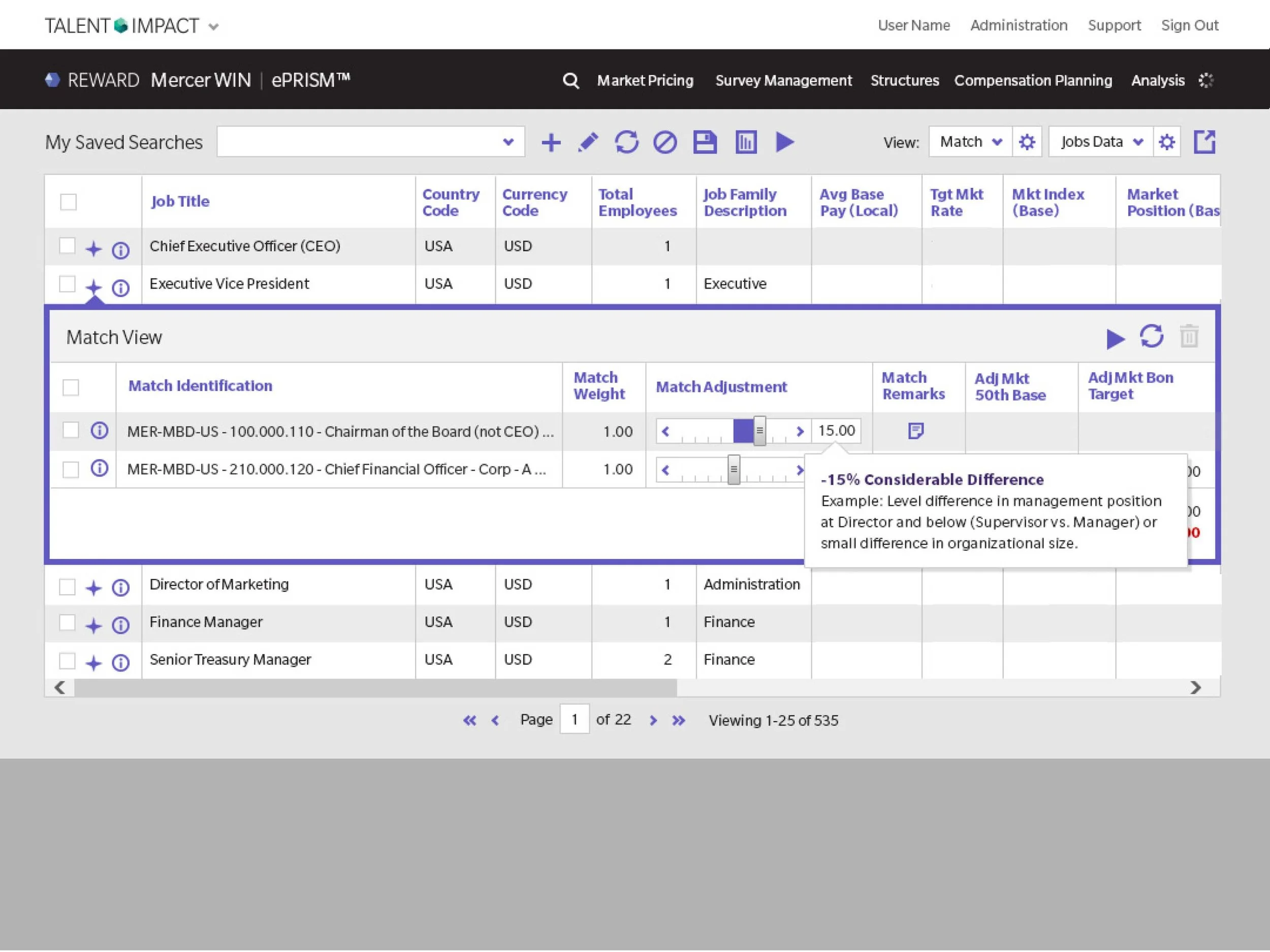Sort by Match Identification column header

[x=200, y=385]
